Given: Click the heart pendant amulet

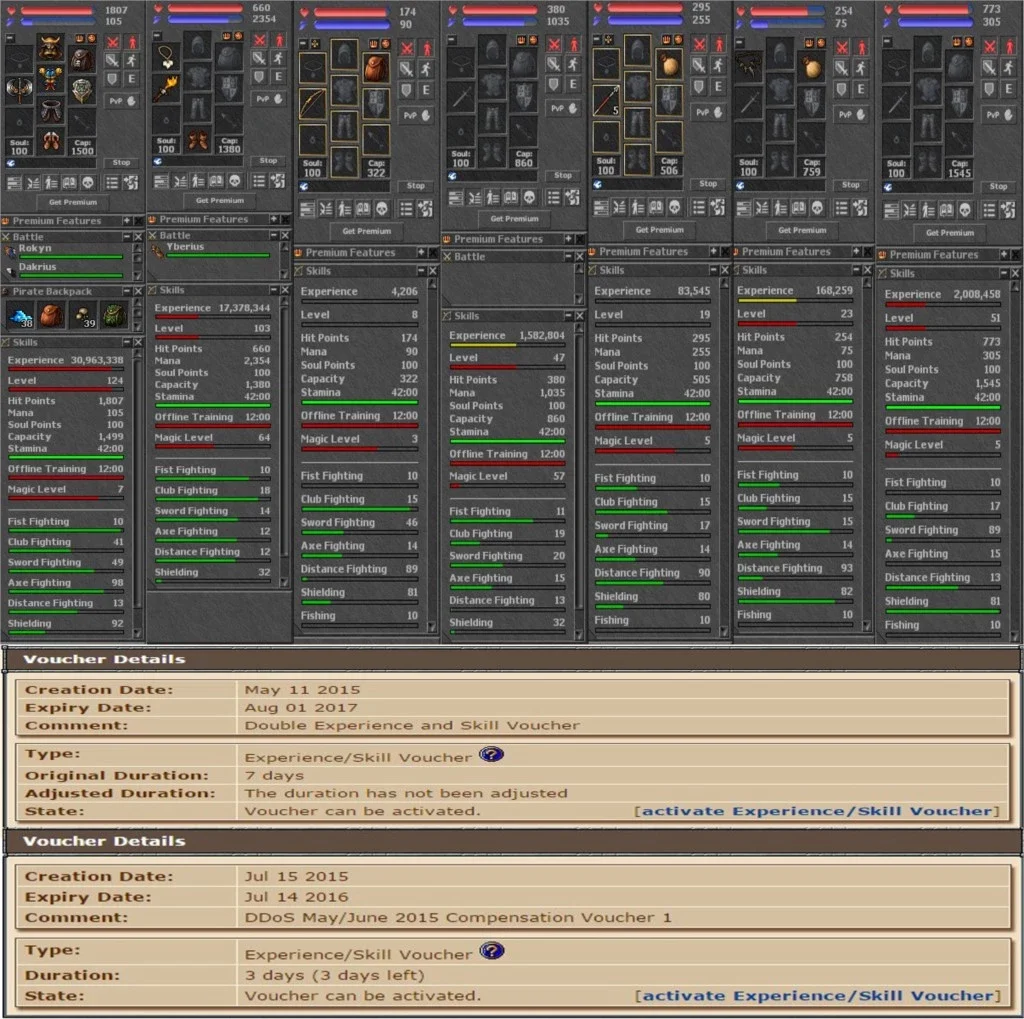Looking at the screenshot, I should tap(166, 58).
